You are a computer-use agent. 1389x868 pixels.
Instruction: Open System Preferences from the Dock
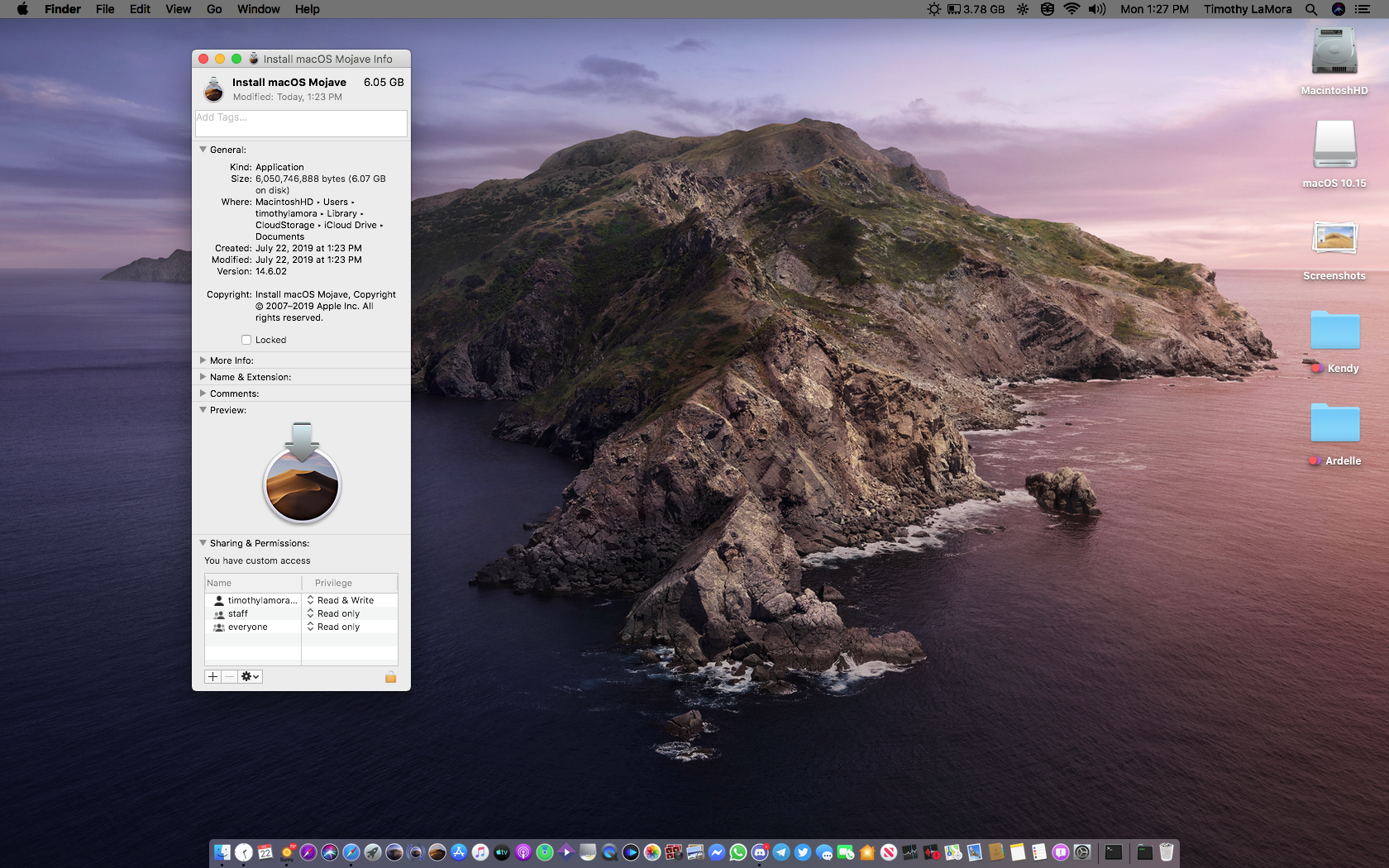[1082, 852]
